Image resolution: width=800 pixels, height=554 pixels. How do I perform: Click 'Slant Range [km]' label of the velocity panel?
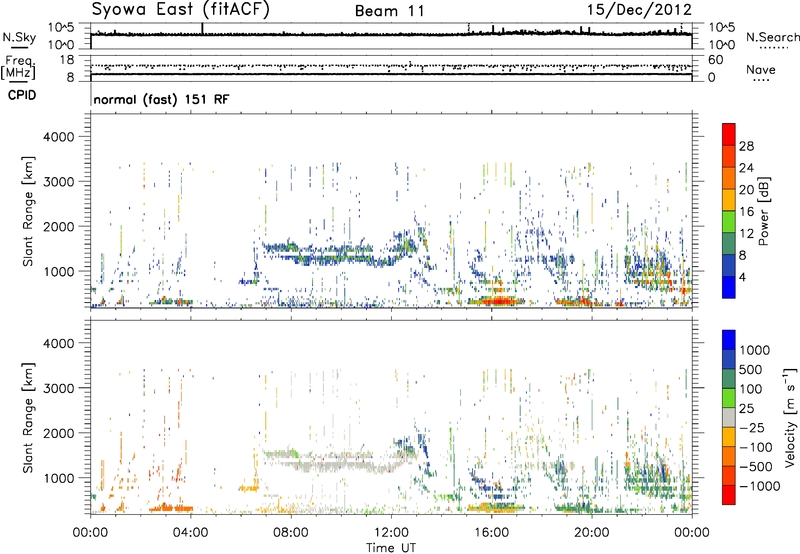pos(28,418)
